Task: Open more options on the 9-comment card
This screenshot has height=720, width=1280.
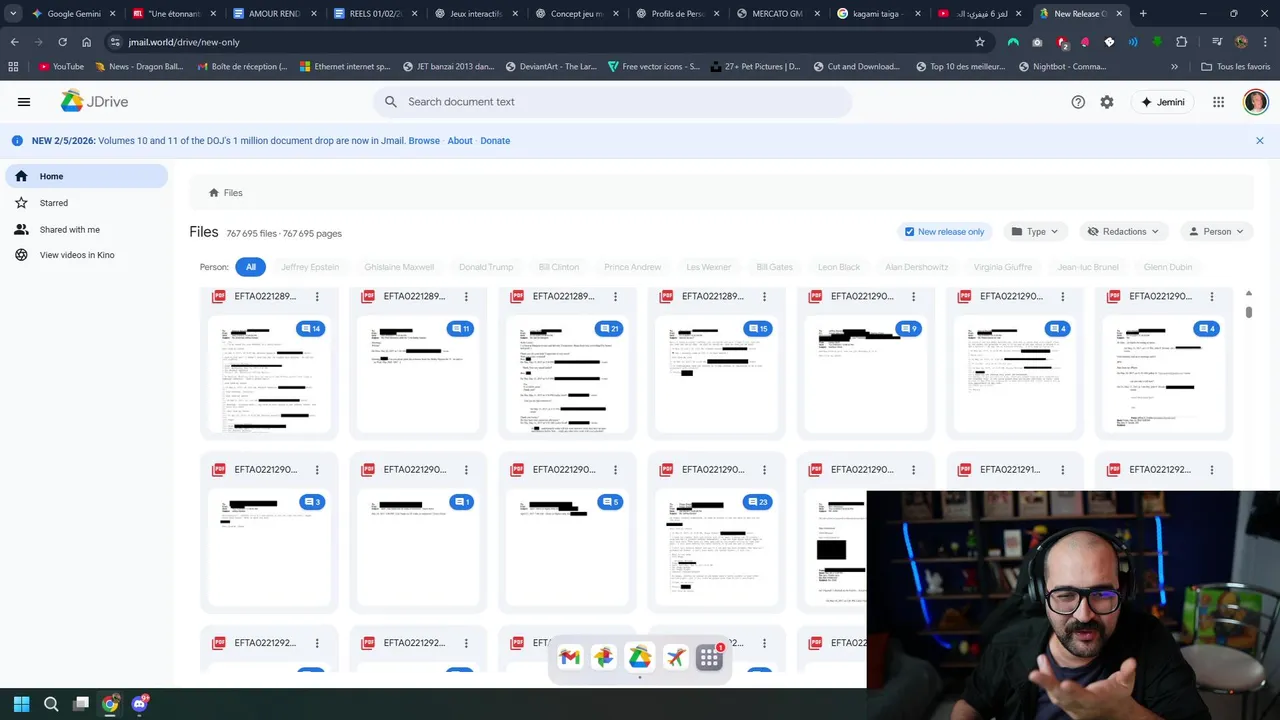Action: pos(913,297)
